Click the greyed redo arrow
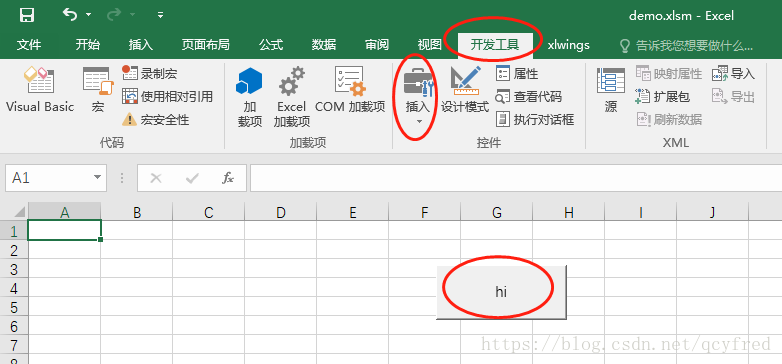 [x=114, y=15]
